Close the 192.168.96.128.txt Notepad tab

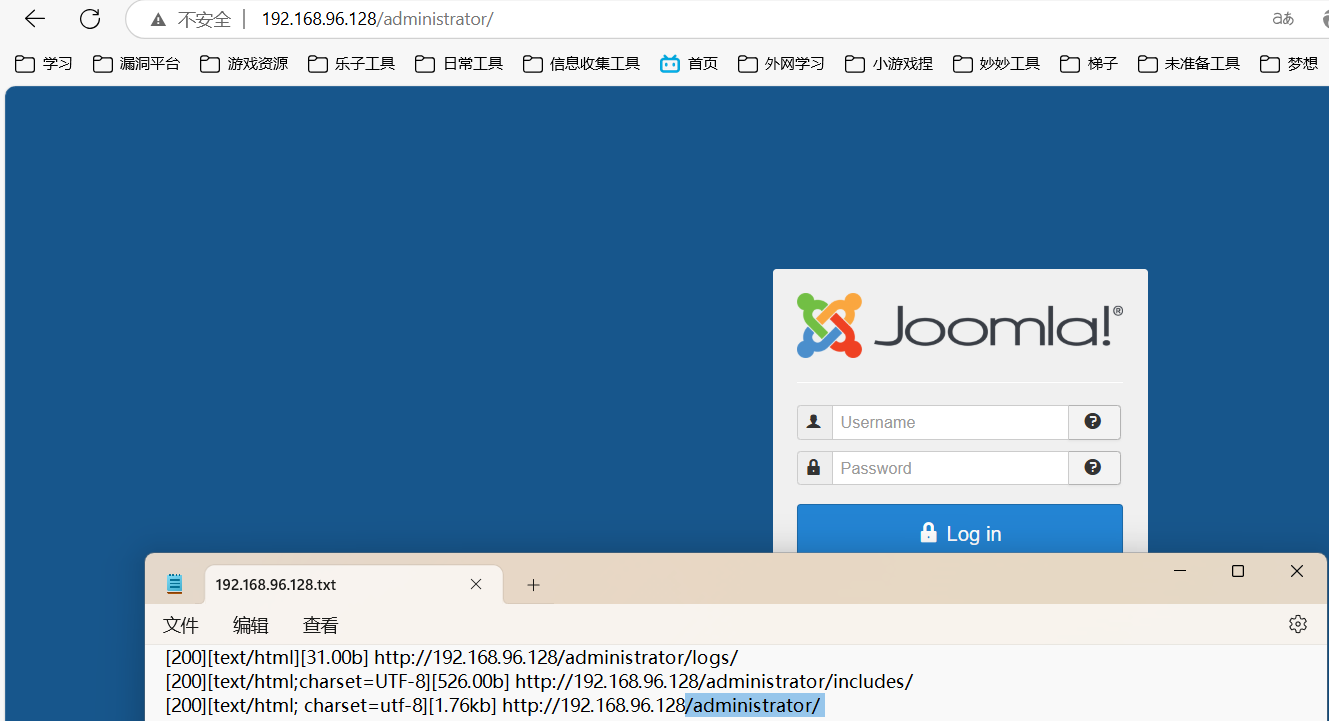coord(476,584)
